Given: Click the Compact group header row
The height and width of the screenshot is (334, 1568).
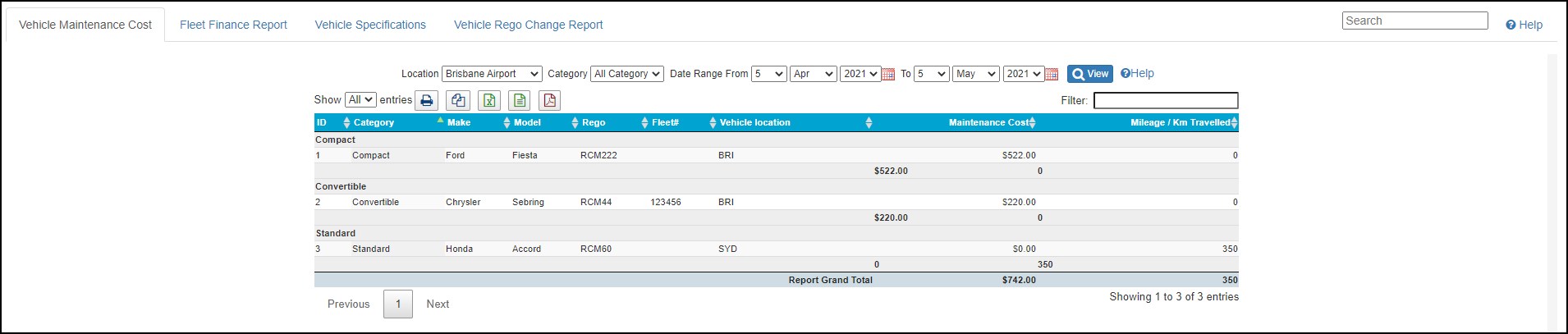Looking at the screenshot, I should click(x=776, y=140).
